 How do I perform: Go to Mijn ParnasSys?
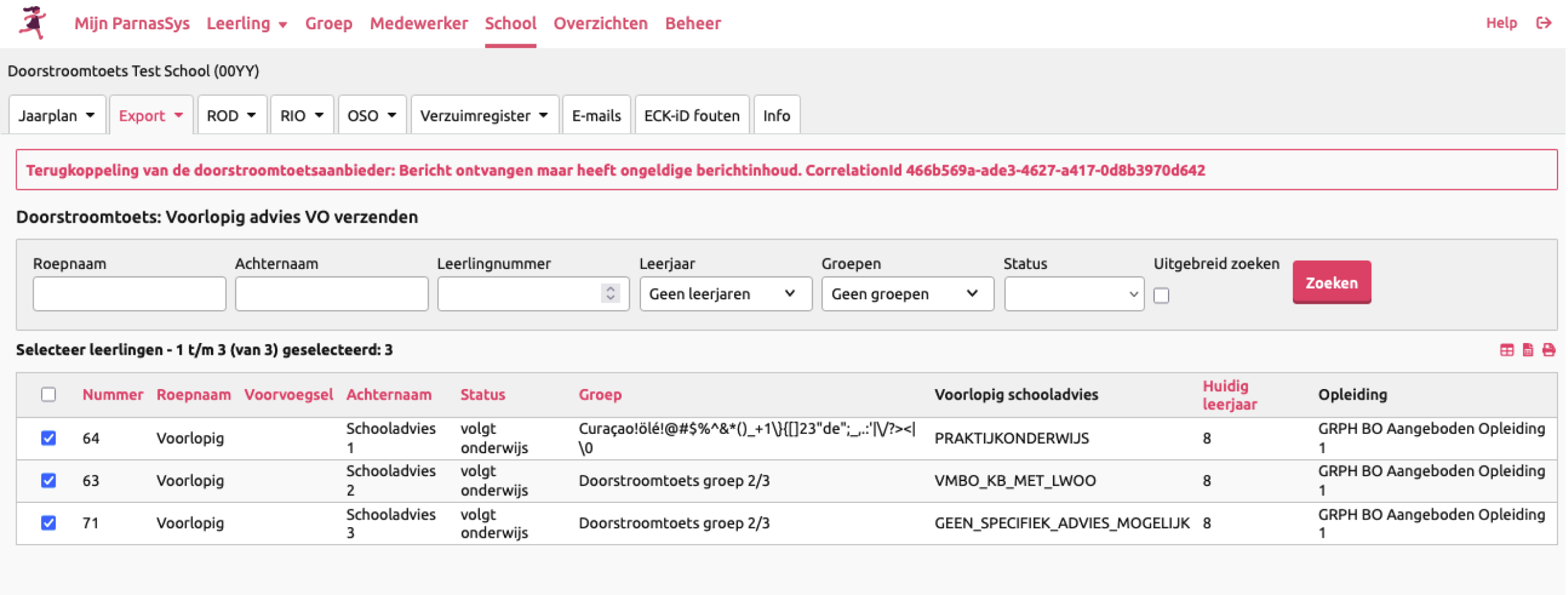[132, 24]
